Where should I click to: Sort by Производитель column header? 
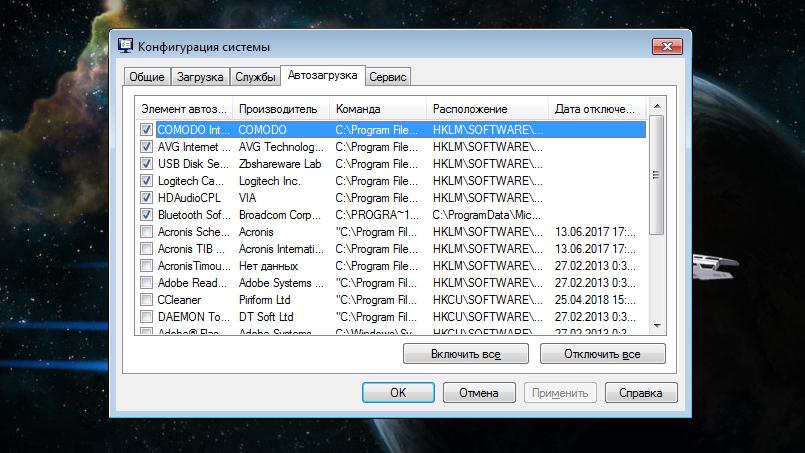click(281, 109)
